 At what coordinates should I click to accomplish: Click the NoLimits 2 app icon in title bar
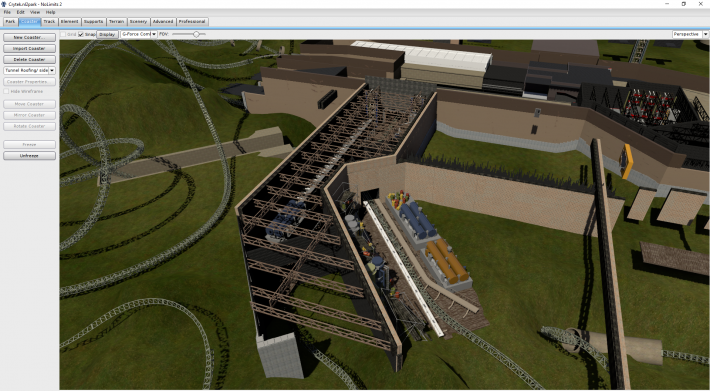(4, 4)
